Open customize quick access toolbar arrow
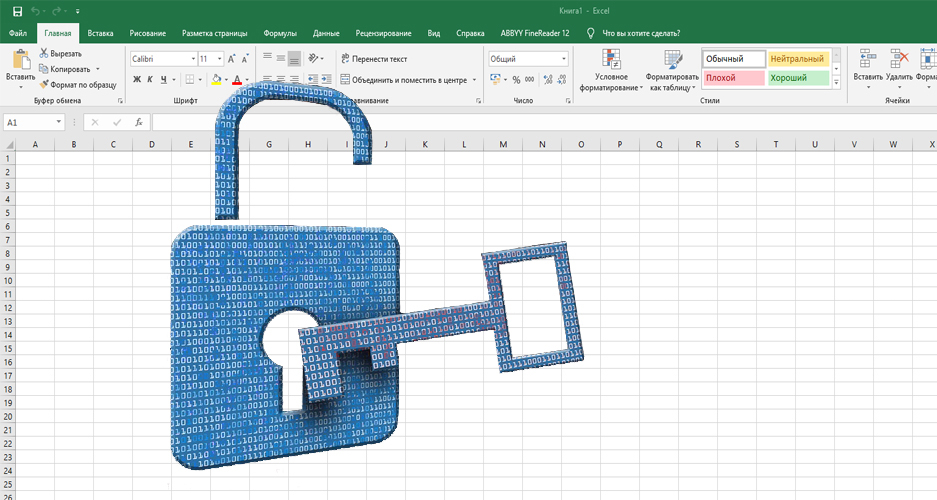 click(x=78, y=11)
